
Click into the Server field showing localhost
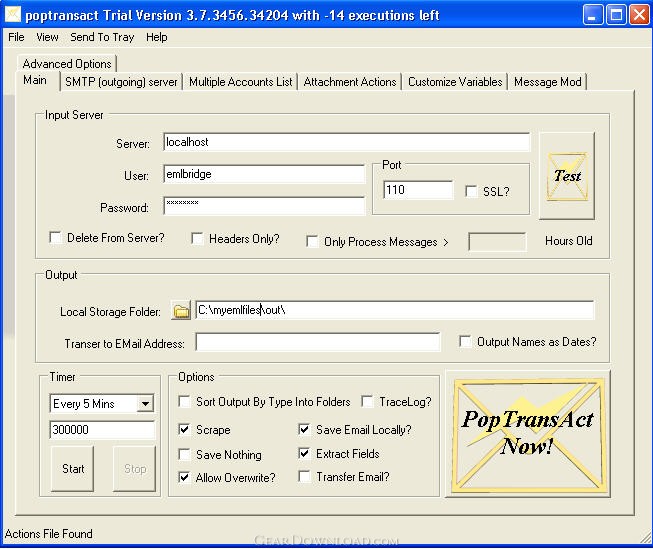coord(346,142)
